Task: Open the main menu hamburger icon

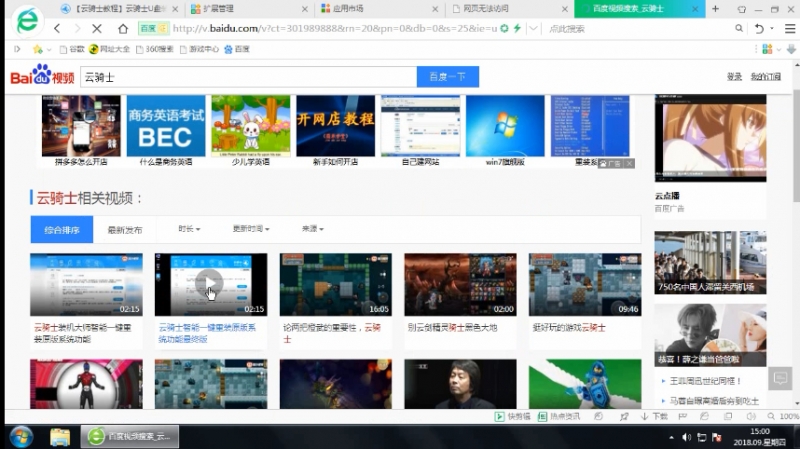Action: (x=790, y=29)
